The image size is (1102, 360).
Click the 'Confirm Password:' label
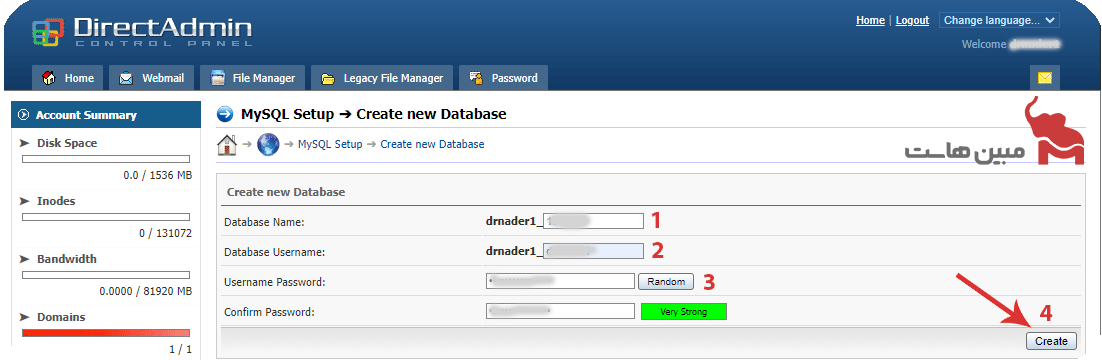point(268,311)
